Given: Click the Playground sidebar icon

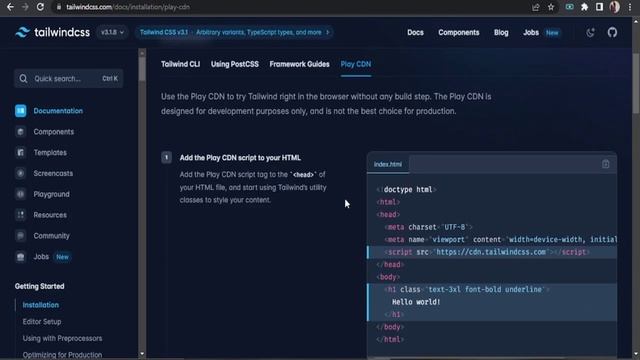Looking at the screenshot, I should click(20, 194).
